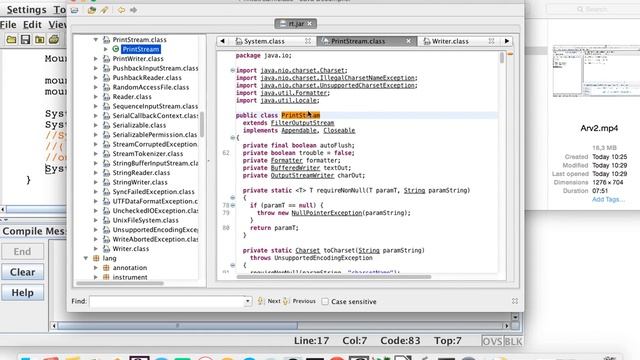Screen dimensions: 640x360
Task: Select StringReader.class in the tree
Action: (x=141, y=173)
